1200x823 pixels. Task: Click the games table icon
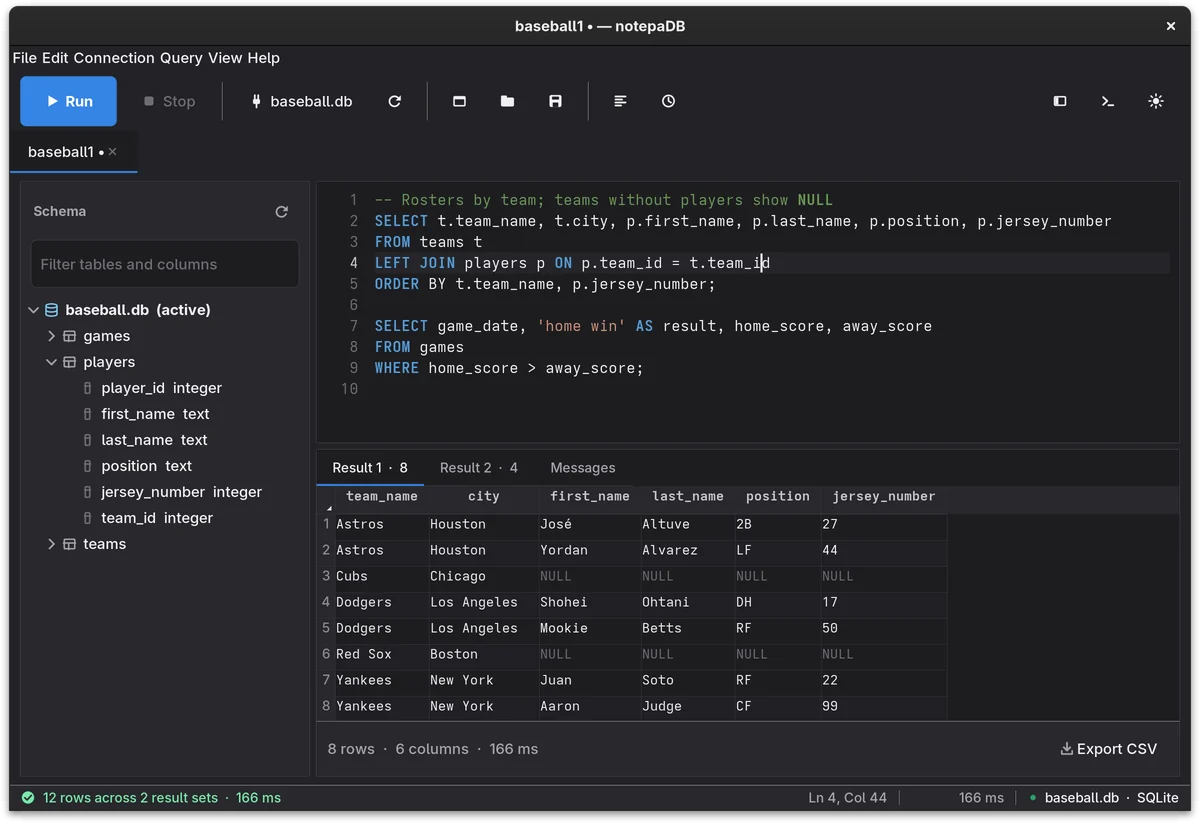[x=70, y=336]
